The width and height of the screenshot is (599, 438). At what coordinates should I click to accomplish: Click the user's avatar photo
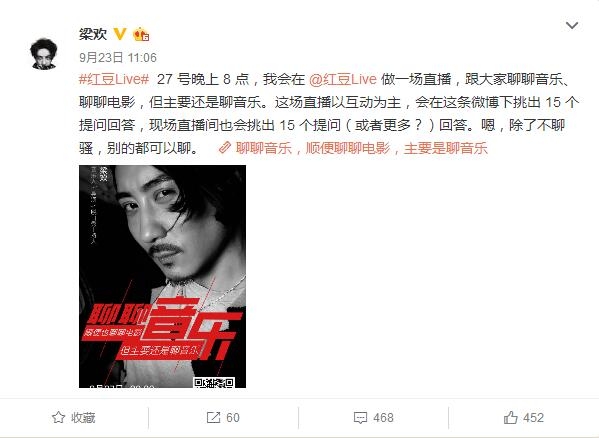coord(44,53)
